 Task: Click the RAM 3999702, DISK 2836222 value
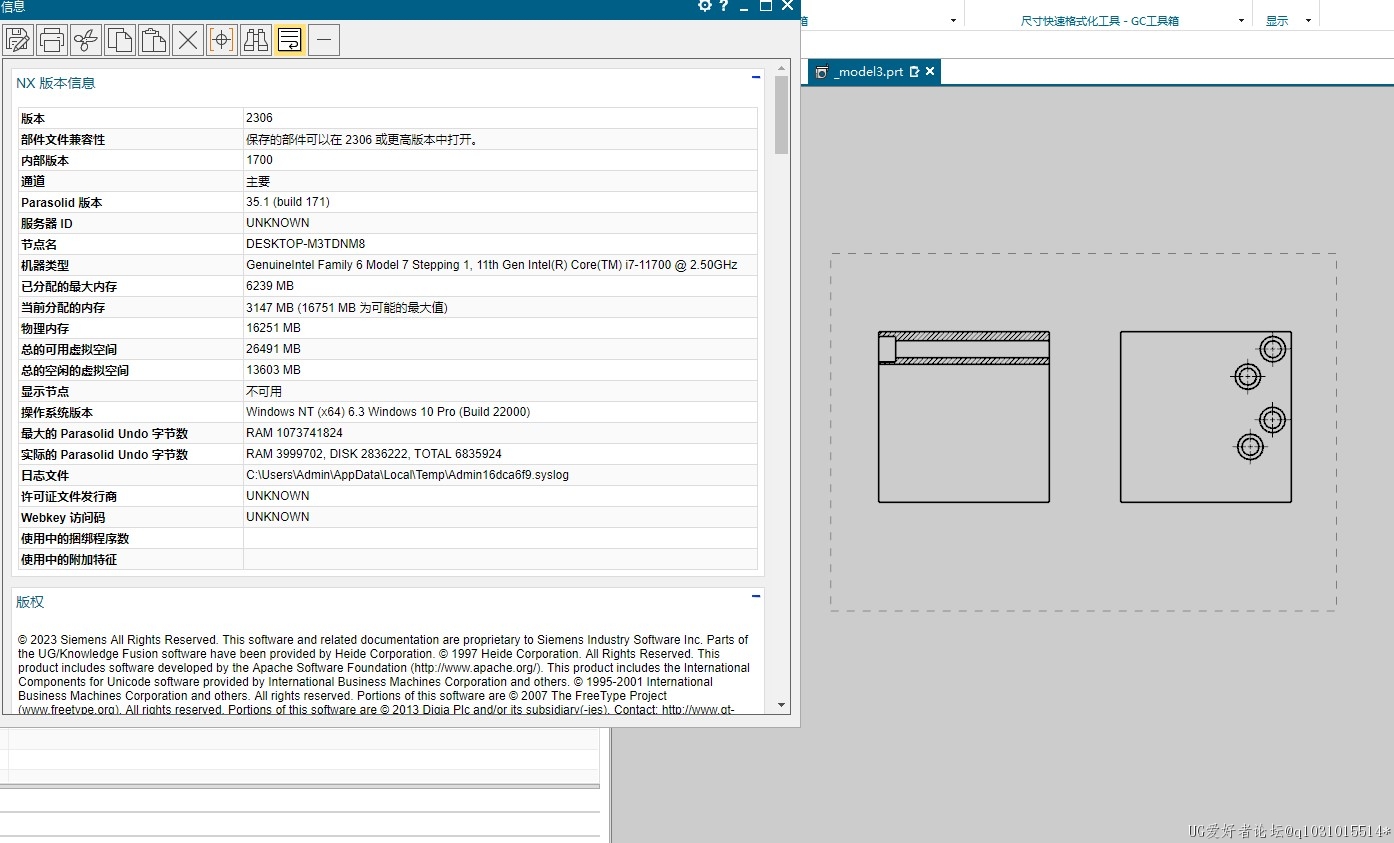374,454
